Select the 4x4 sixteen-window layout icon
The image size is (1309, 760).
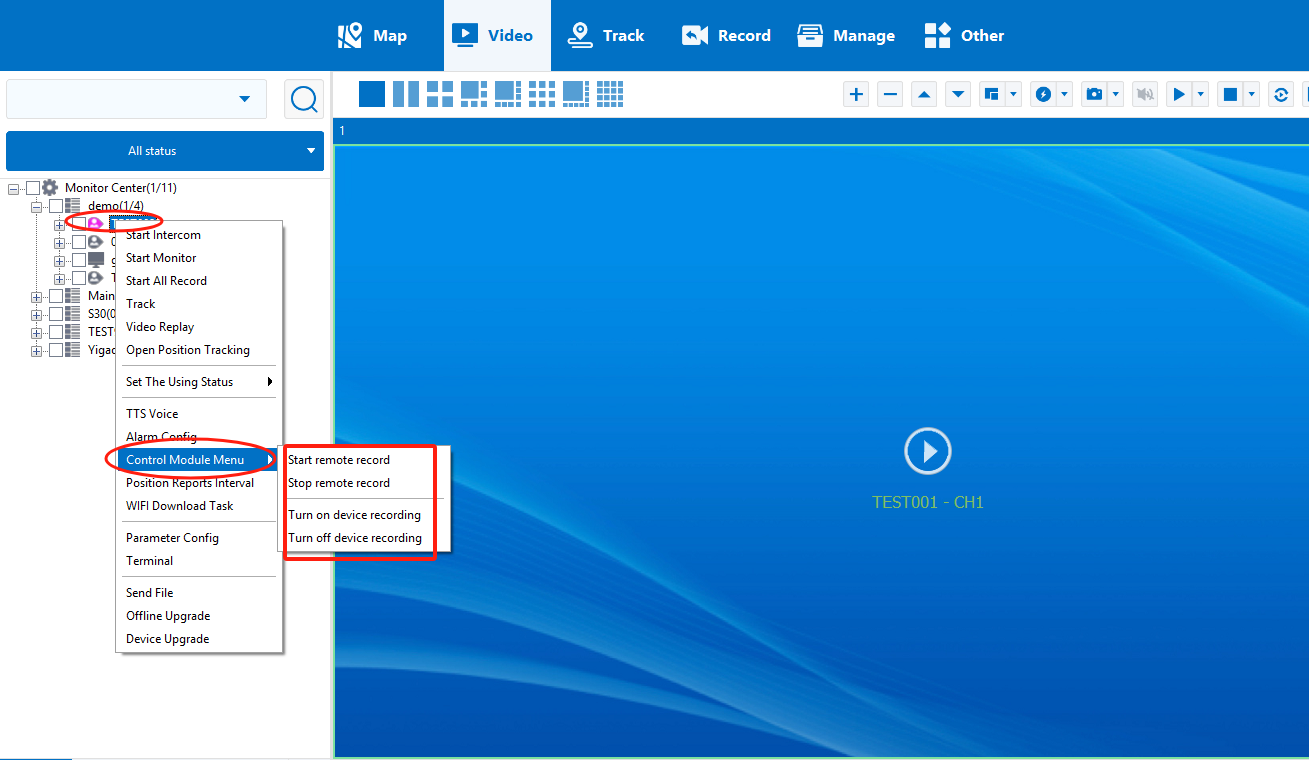[x=610, y=94]
